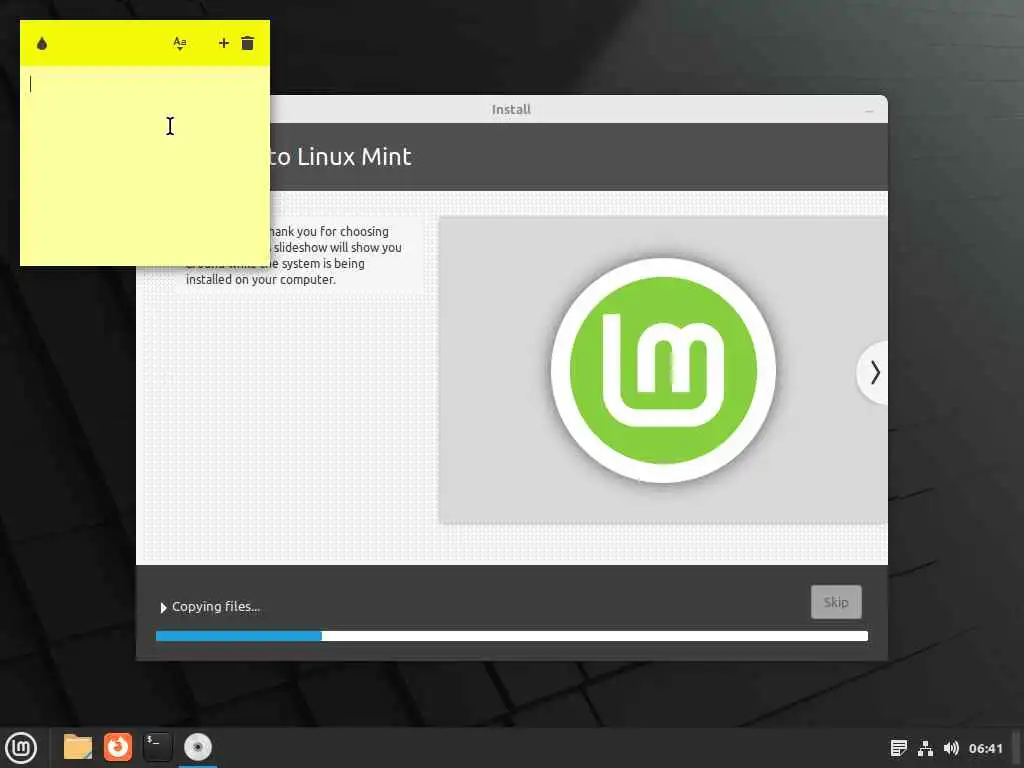Click the 'Linux Mint' heading in installer
Viewport: 1024px width, 768px height.
(x=354, y=157)
